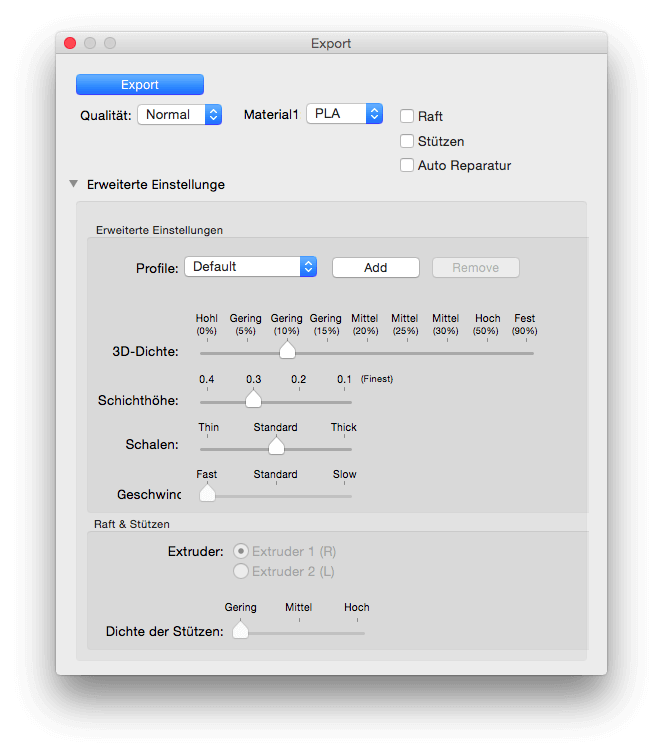Close the Export window with red button
This screenshot has height=755, width=663.
tap(70, 43)
